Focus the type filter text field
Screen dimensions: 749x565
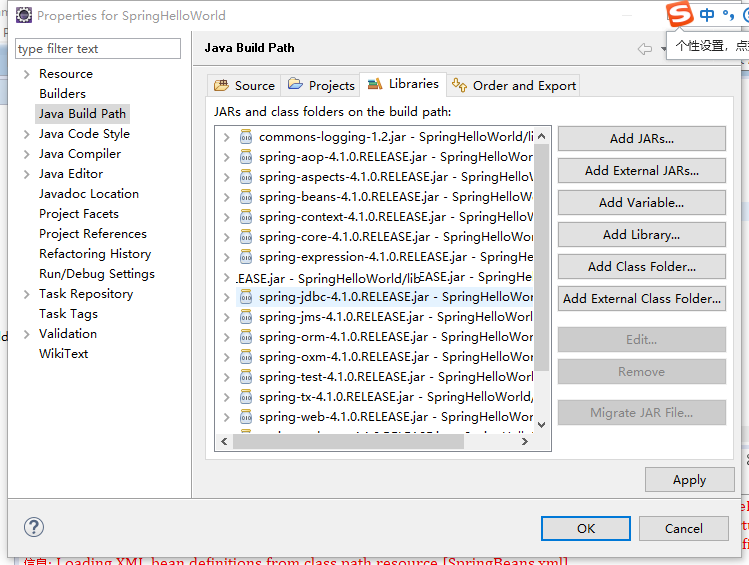point(98,49)
